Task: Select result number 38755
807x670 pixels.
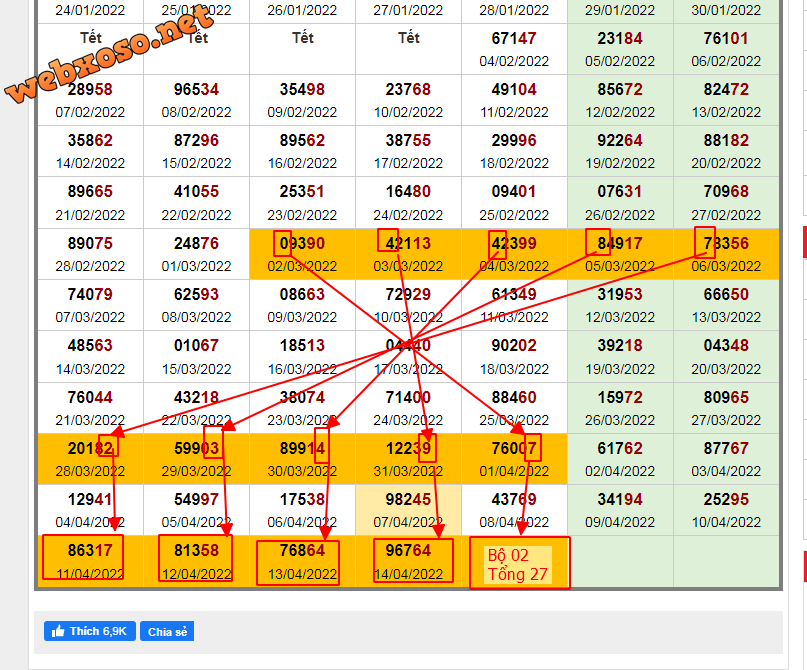Action: (x=408, y=140)
